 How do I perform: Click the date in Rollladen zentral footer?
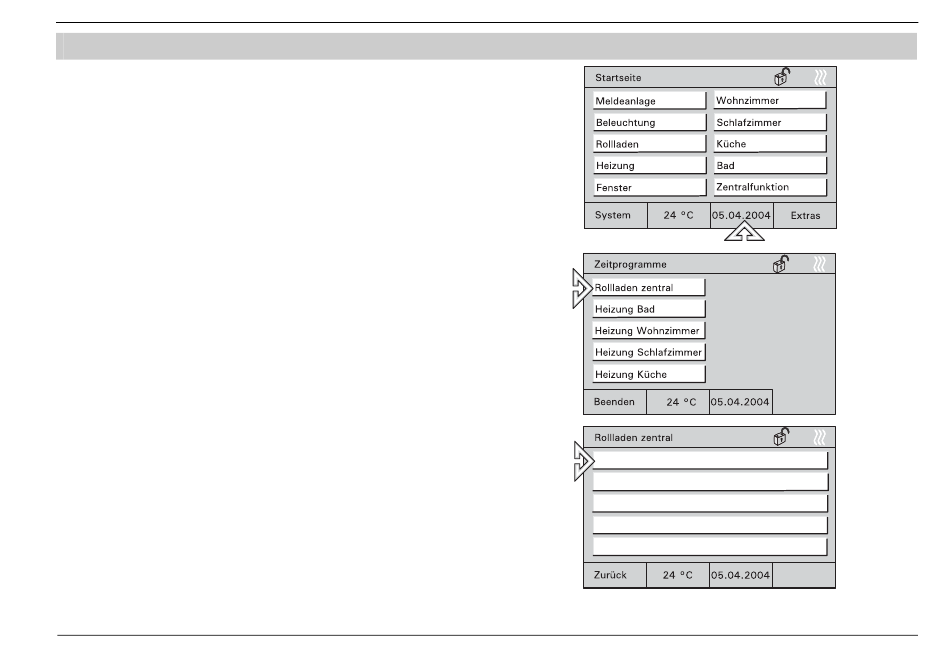click(x=740, y=575)
